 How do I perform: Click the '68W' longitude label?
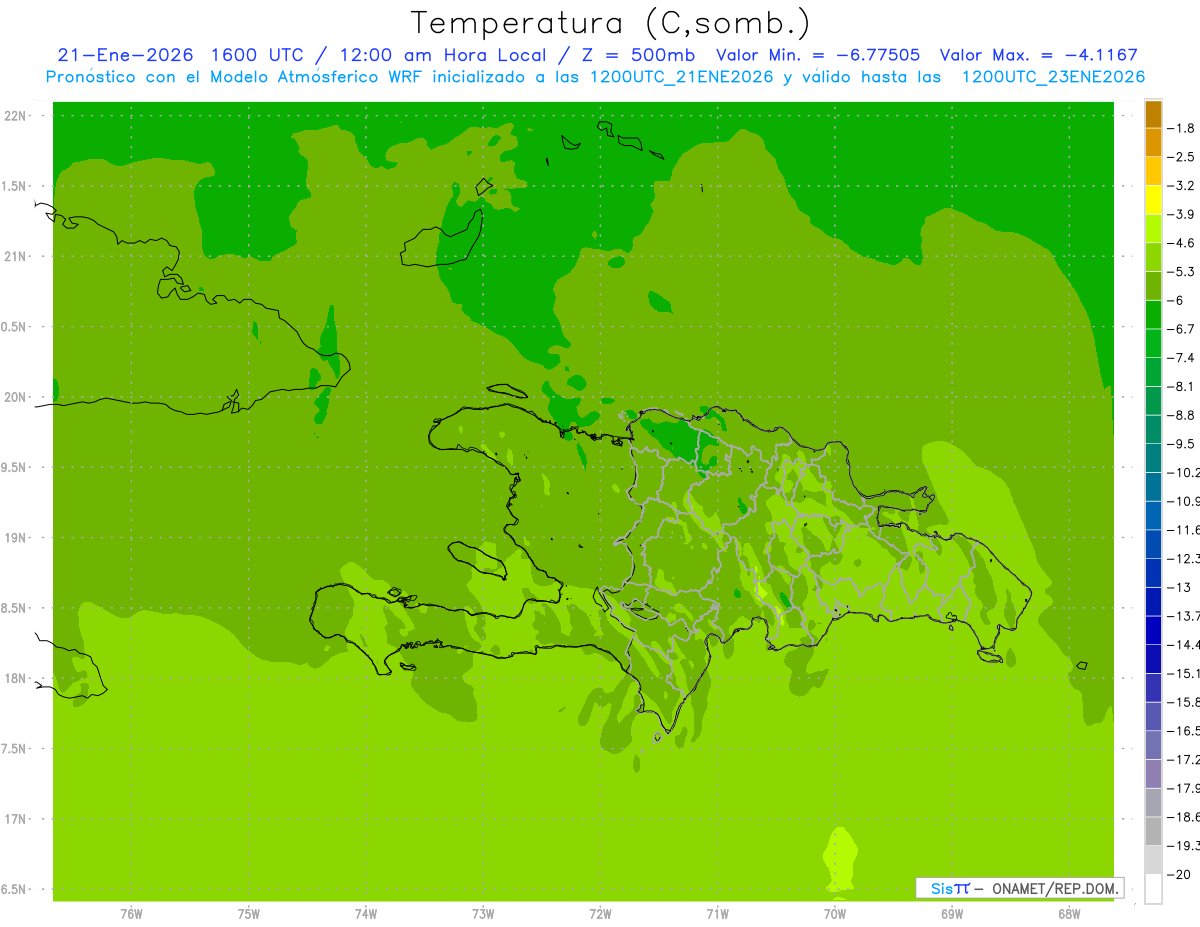tap(1069, 914)
